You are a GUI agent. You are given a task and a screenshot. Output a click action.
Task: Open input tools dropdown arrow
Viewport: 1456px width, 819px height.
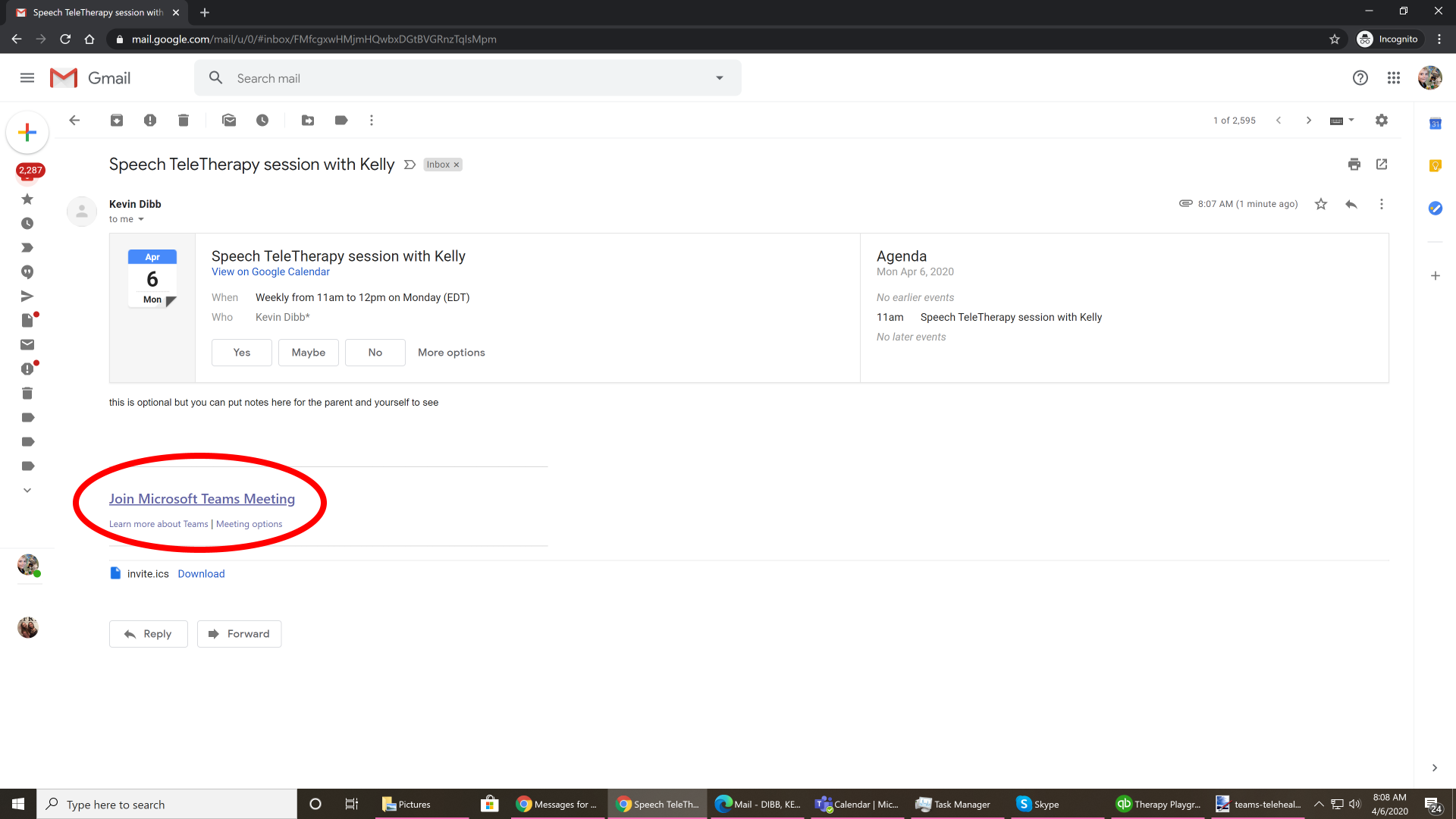[x=1351, y=120]
